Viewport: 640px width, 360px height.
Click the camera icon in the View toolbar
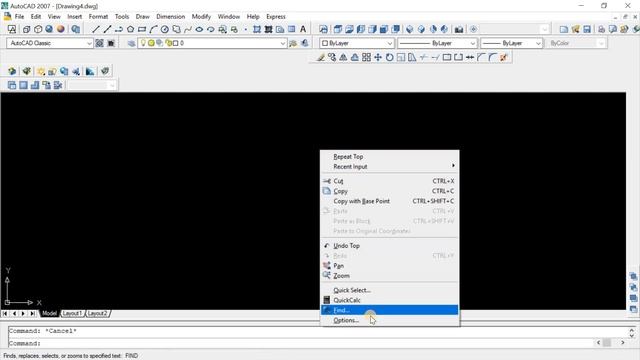point(459,29)
